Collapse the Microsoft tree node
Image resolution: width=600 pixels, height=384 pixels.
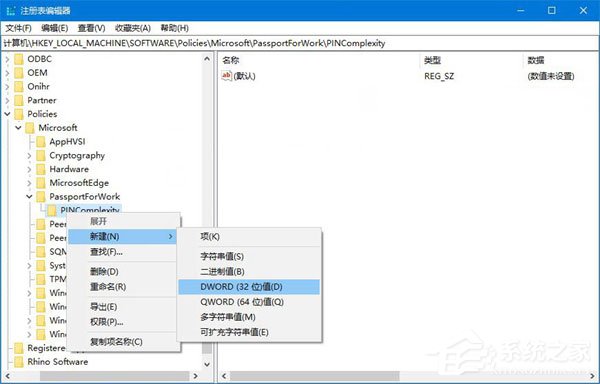click(x=18, y=128)
